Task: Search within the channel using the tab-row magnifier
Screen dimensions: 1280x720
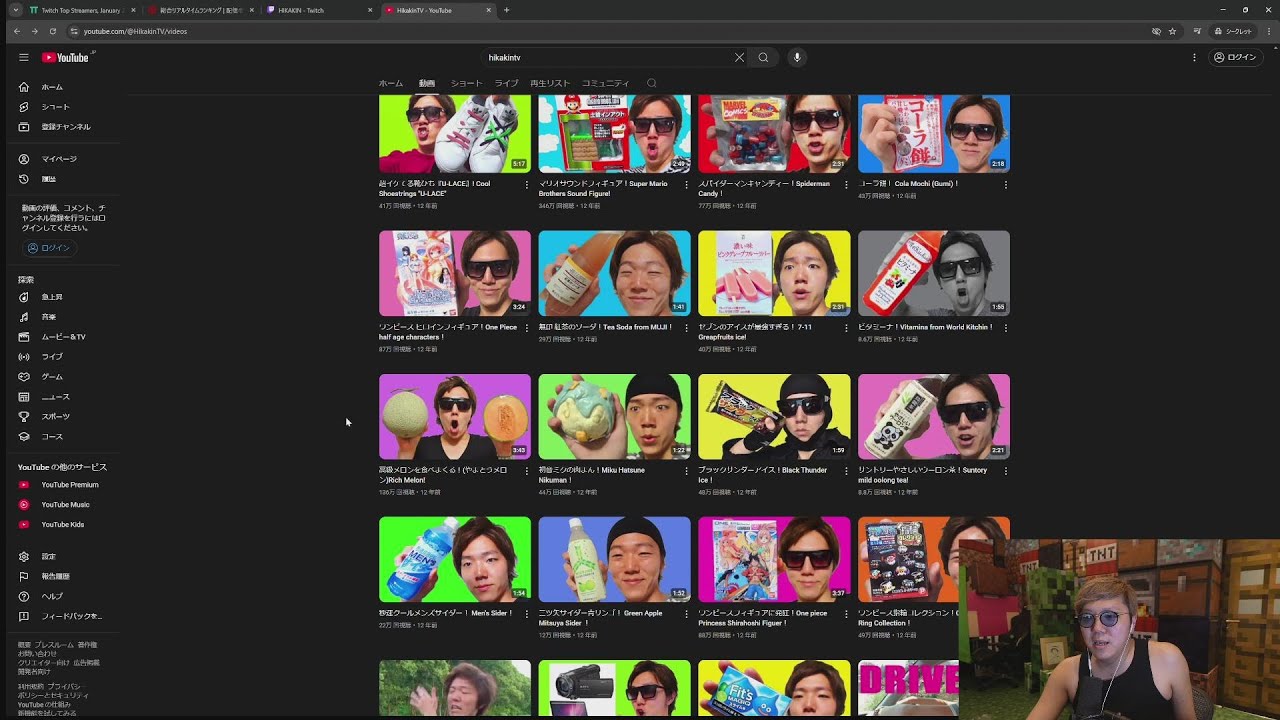Action: tap(652, 83)
